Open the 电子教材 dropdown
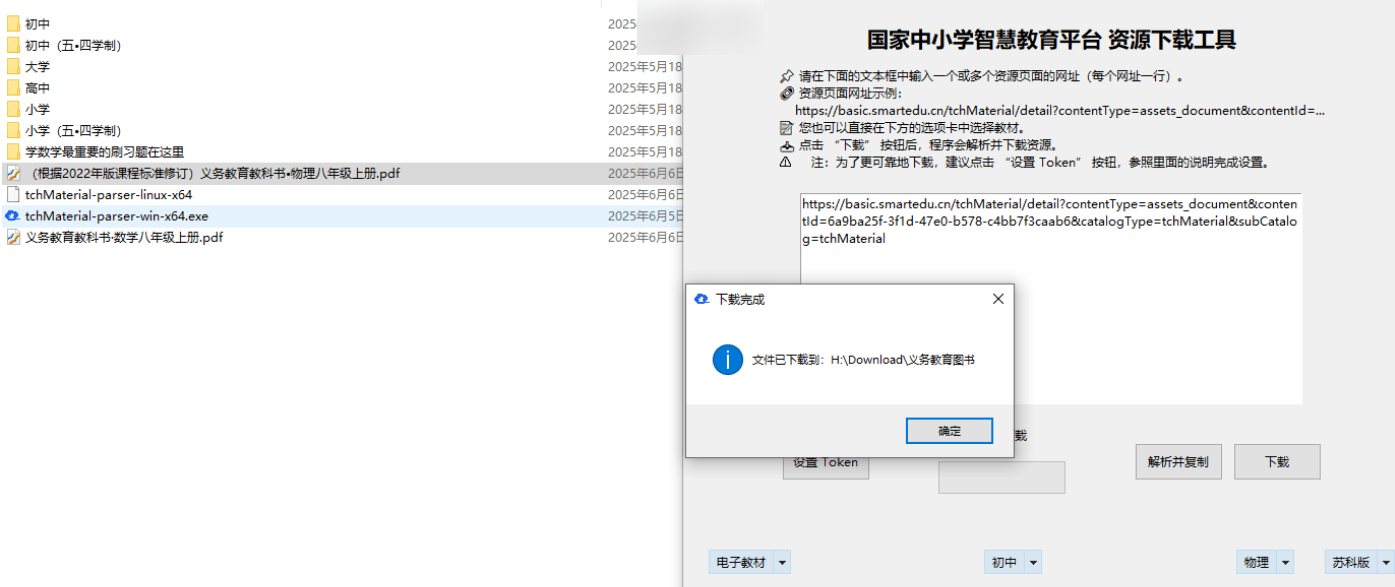 [782, 563]
